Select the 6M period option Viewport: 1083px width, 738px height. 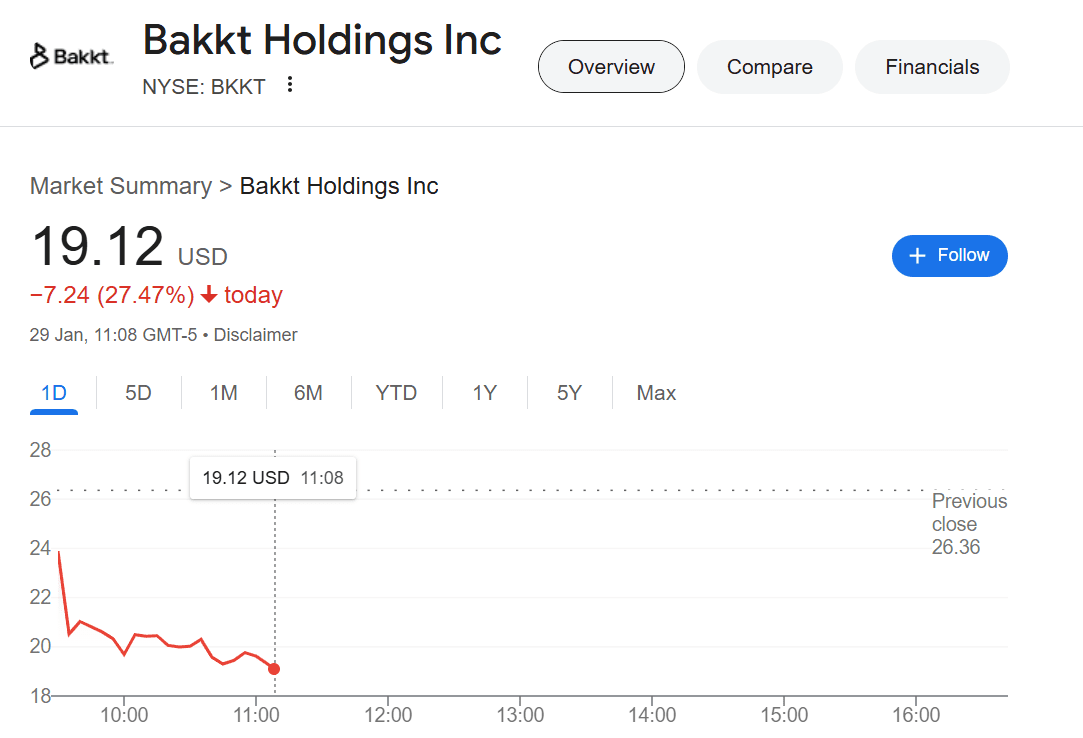click(x=309, y=393)
